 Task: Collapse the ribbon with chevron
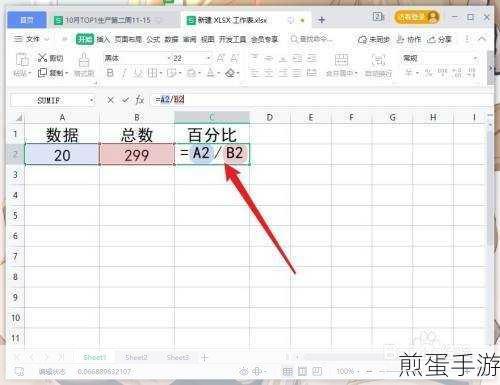(482, 39)
